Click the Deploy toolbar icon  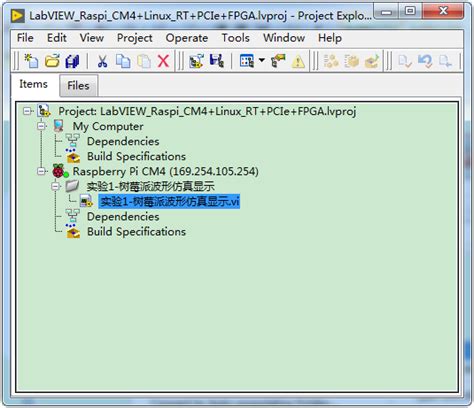pos(372,61)
